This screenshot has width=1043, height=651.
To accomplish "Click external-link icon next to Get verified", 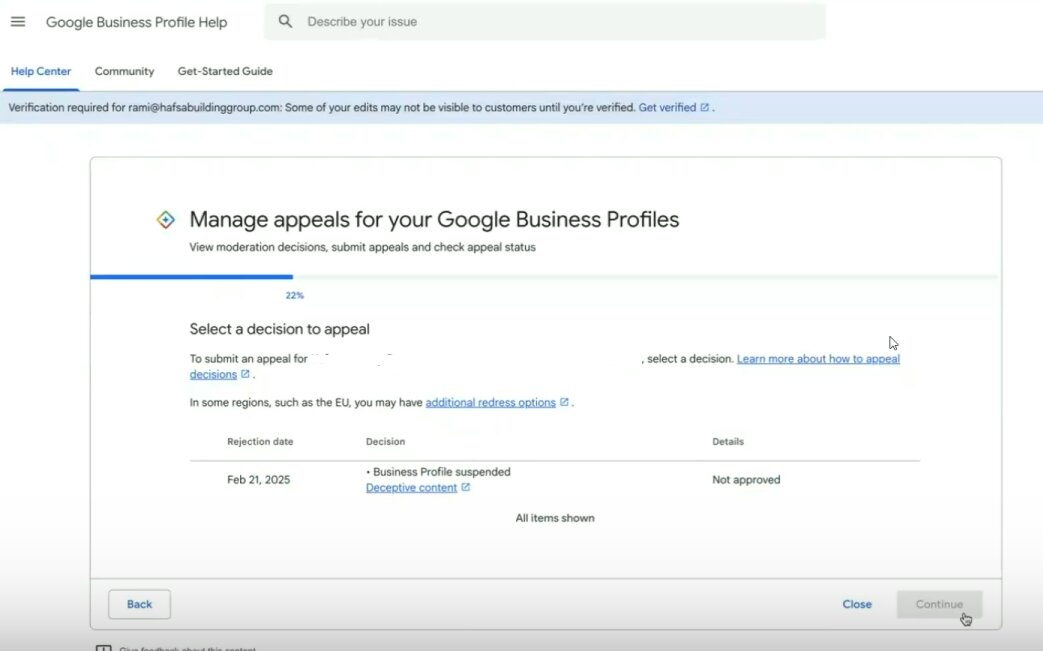I will pos(704,107).
